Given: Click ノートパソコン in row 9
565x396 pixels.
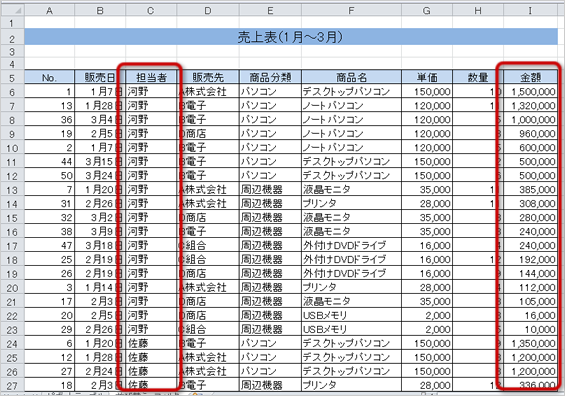Looking at the screenshot, I should (x=351, y=133).
